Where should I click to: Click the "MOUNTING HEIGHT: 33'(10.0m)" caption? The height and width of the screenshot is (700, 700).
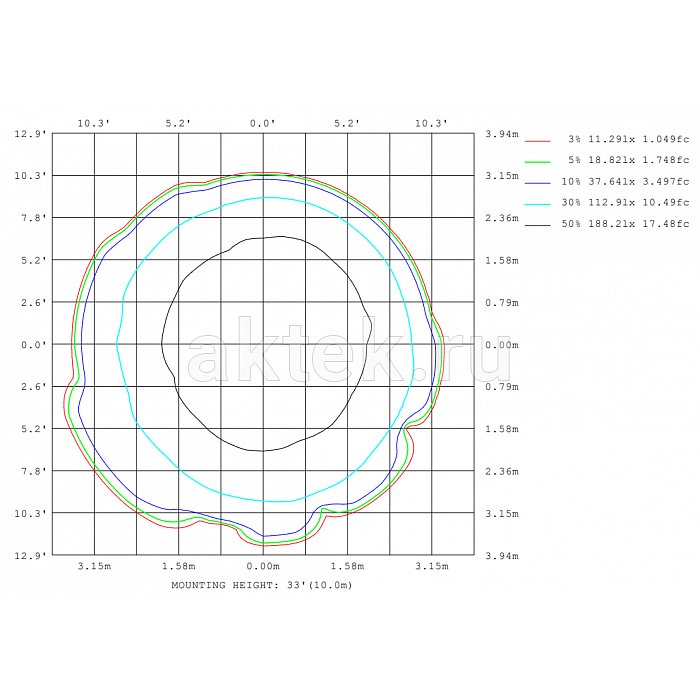click(262, 585)
